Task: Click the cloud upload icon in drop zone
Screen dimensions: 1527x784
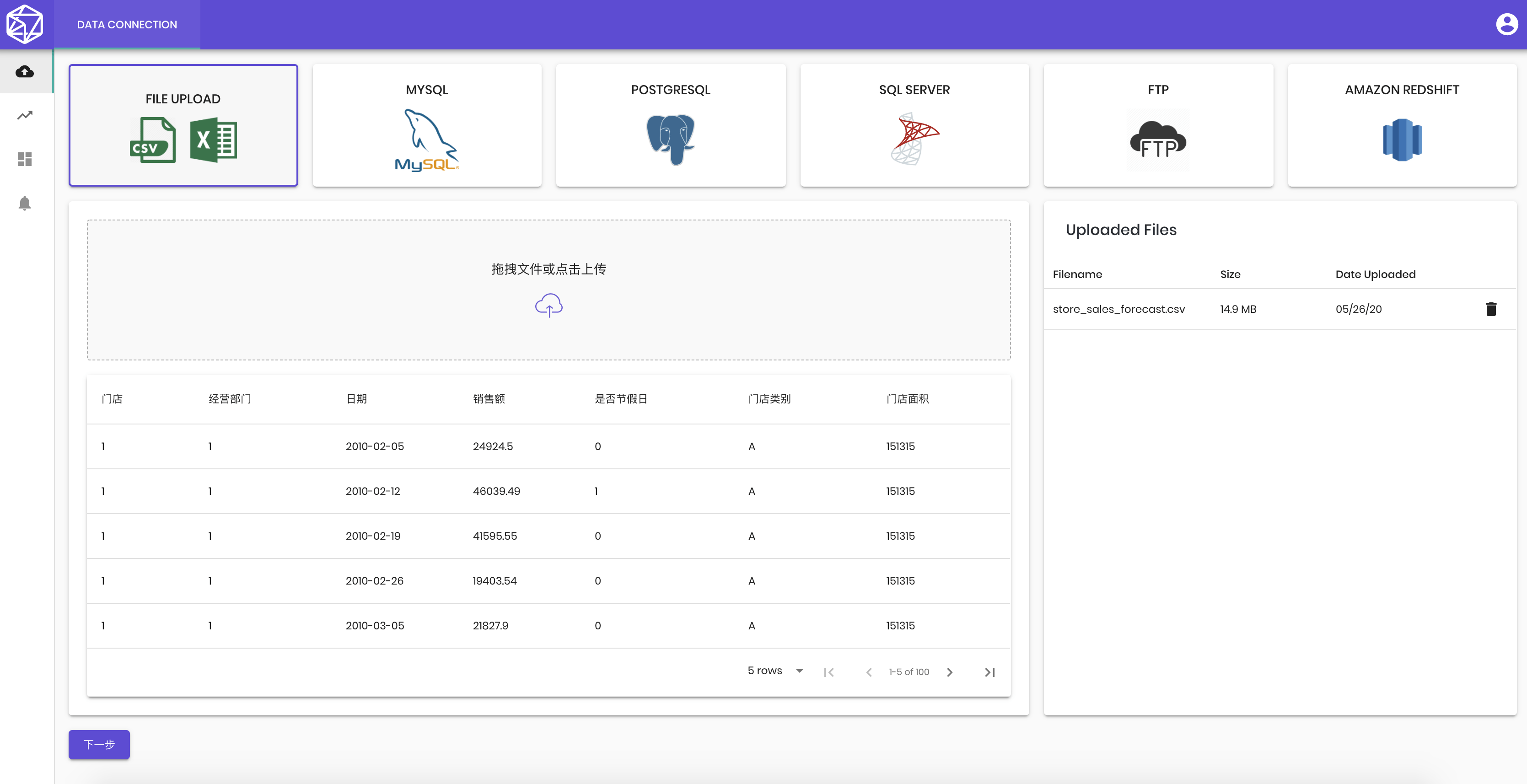Action: pos(549,305)
